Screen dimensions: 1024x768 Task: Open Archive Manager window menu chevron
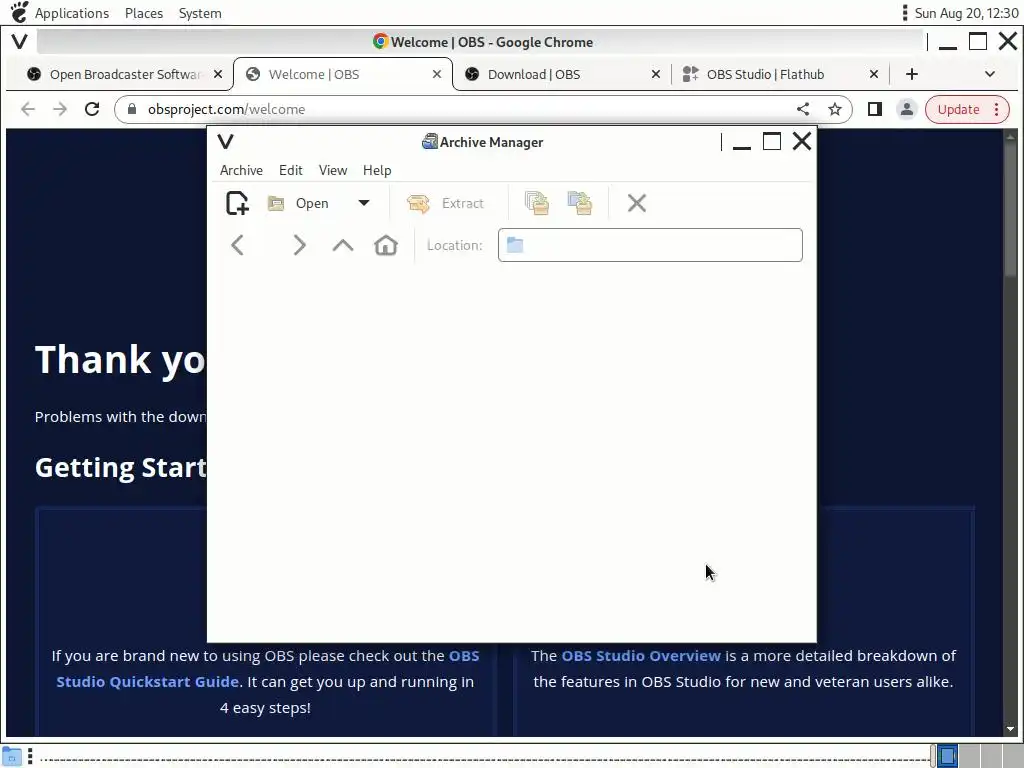[x=225, y=142]
